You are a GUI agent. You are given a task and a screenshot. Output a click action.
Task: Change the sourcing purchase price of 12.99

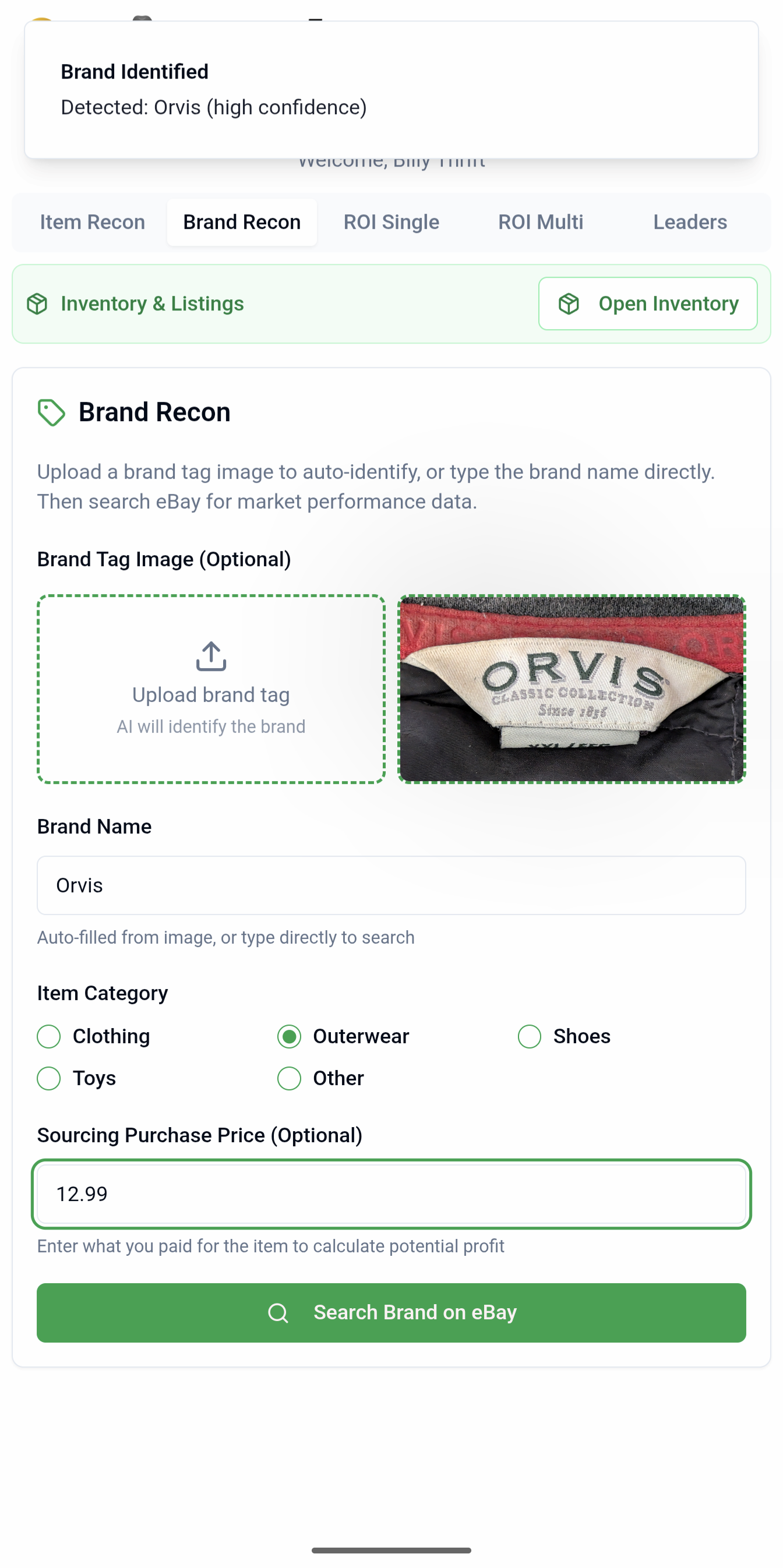pyautogui.click(x=391, y=1193)
